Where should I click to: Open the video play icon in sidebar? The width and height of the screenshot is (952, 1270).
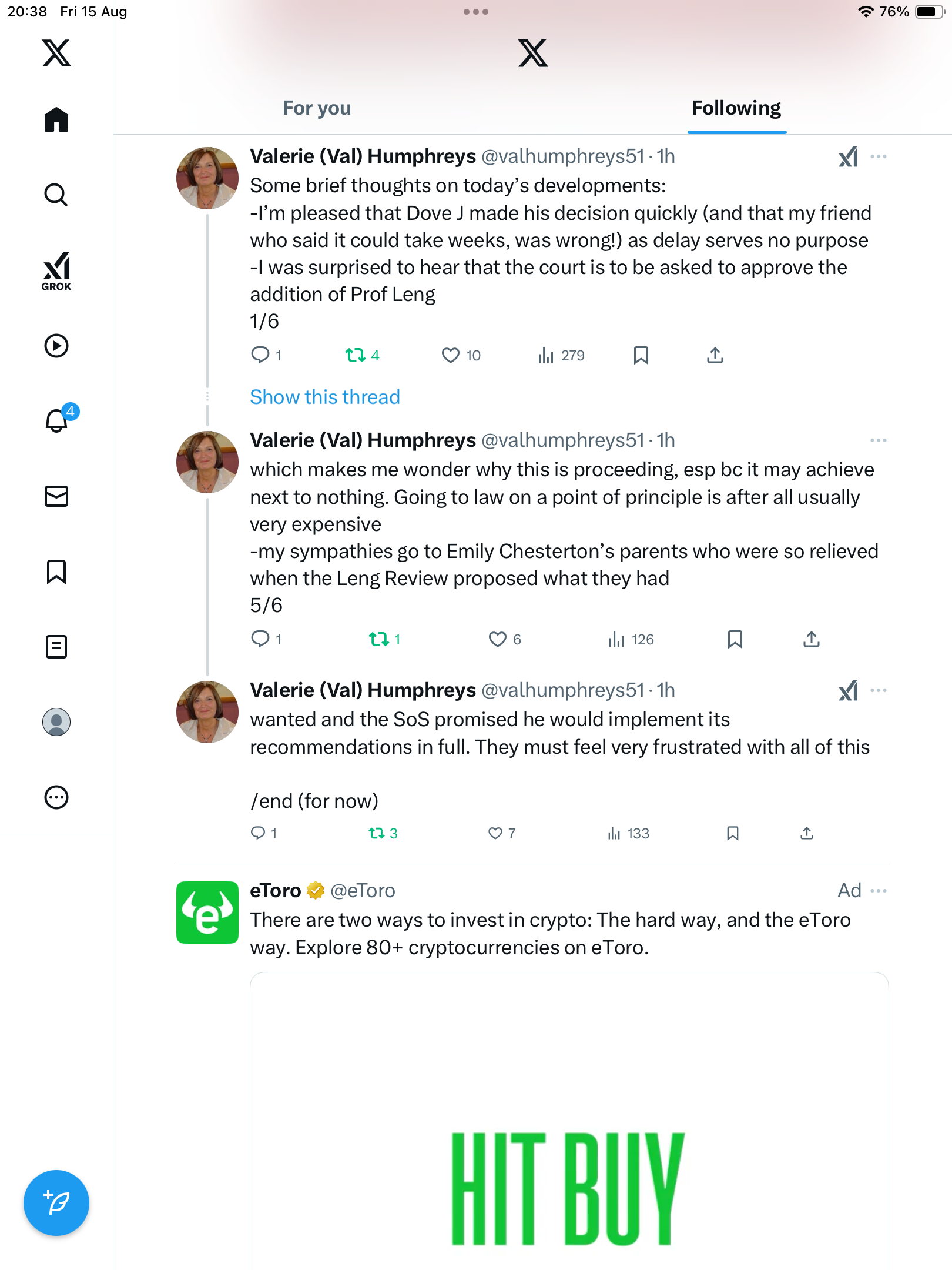click(x=56, y=346)
